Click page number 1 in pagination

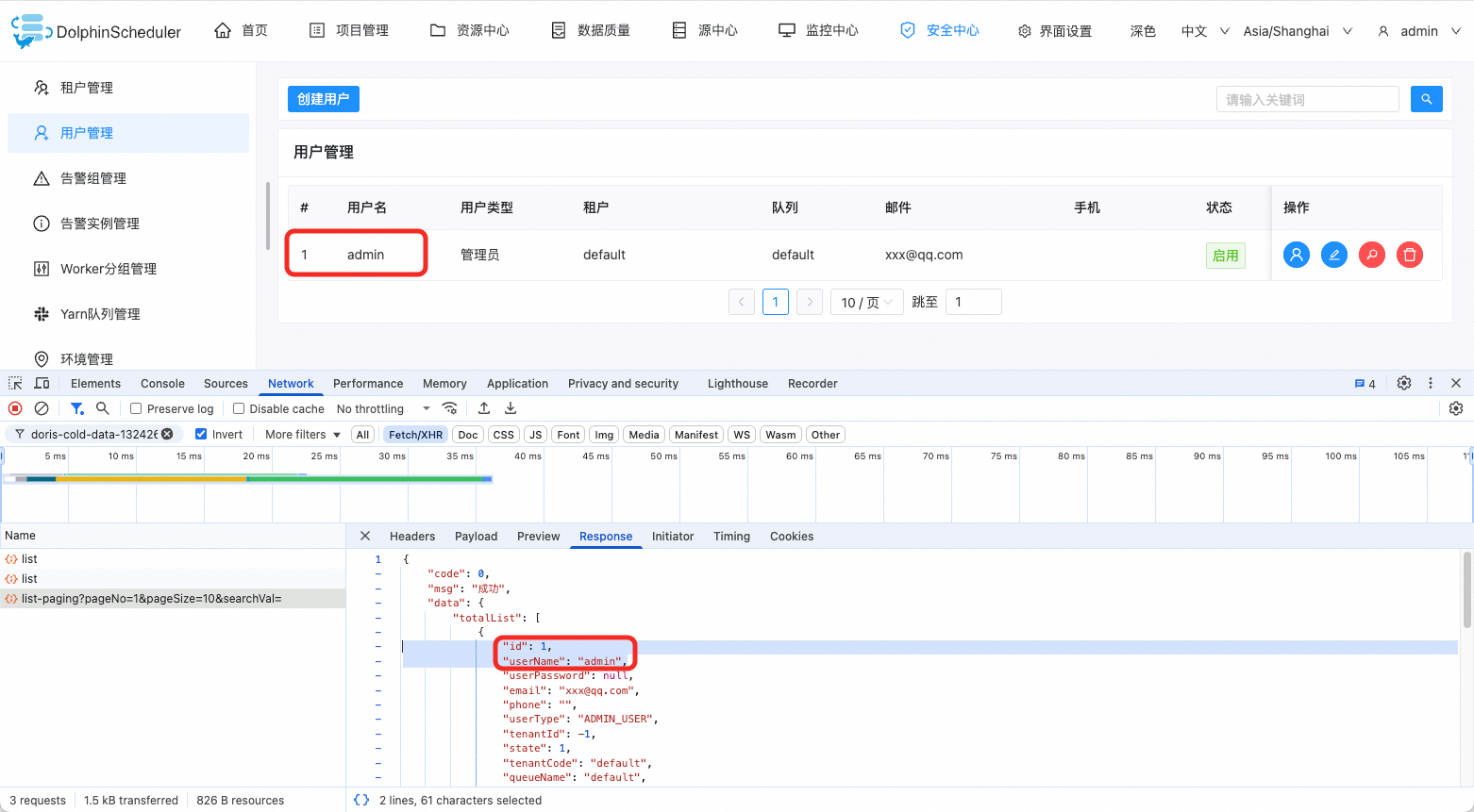tap(776, 302)
